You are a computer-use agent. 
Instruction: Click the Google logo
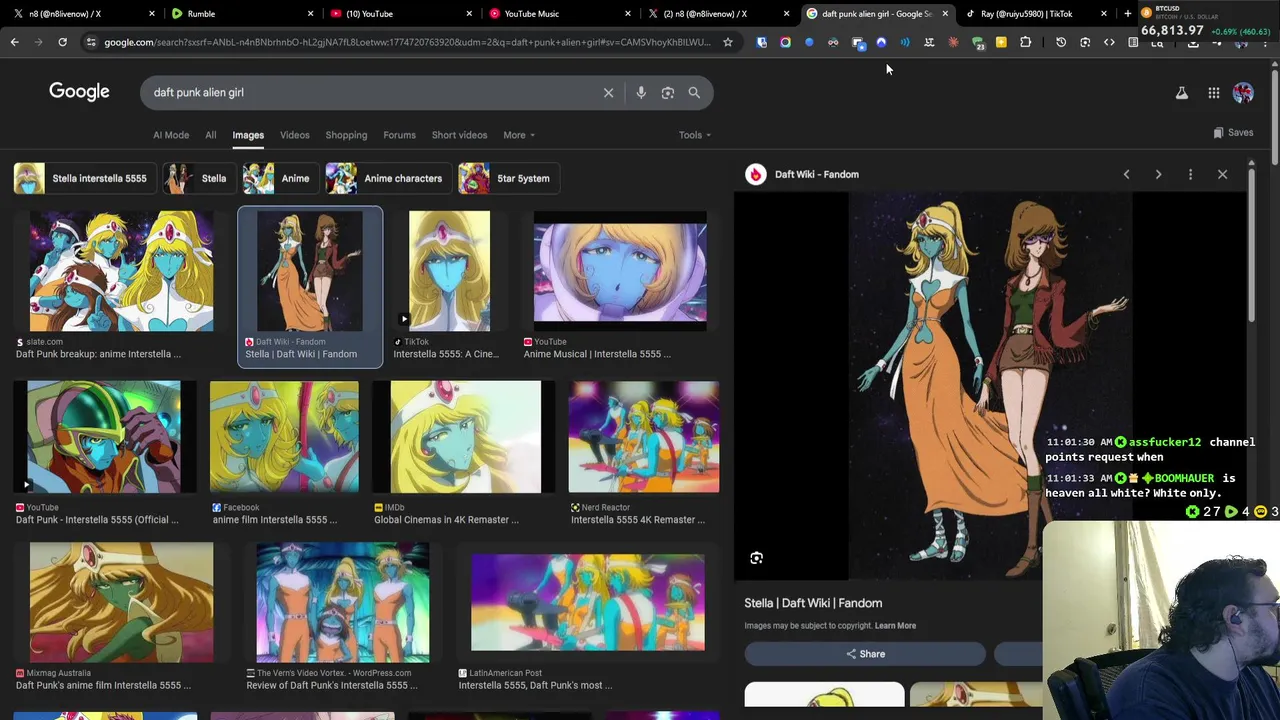79,92
